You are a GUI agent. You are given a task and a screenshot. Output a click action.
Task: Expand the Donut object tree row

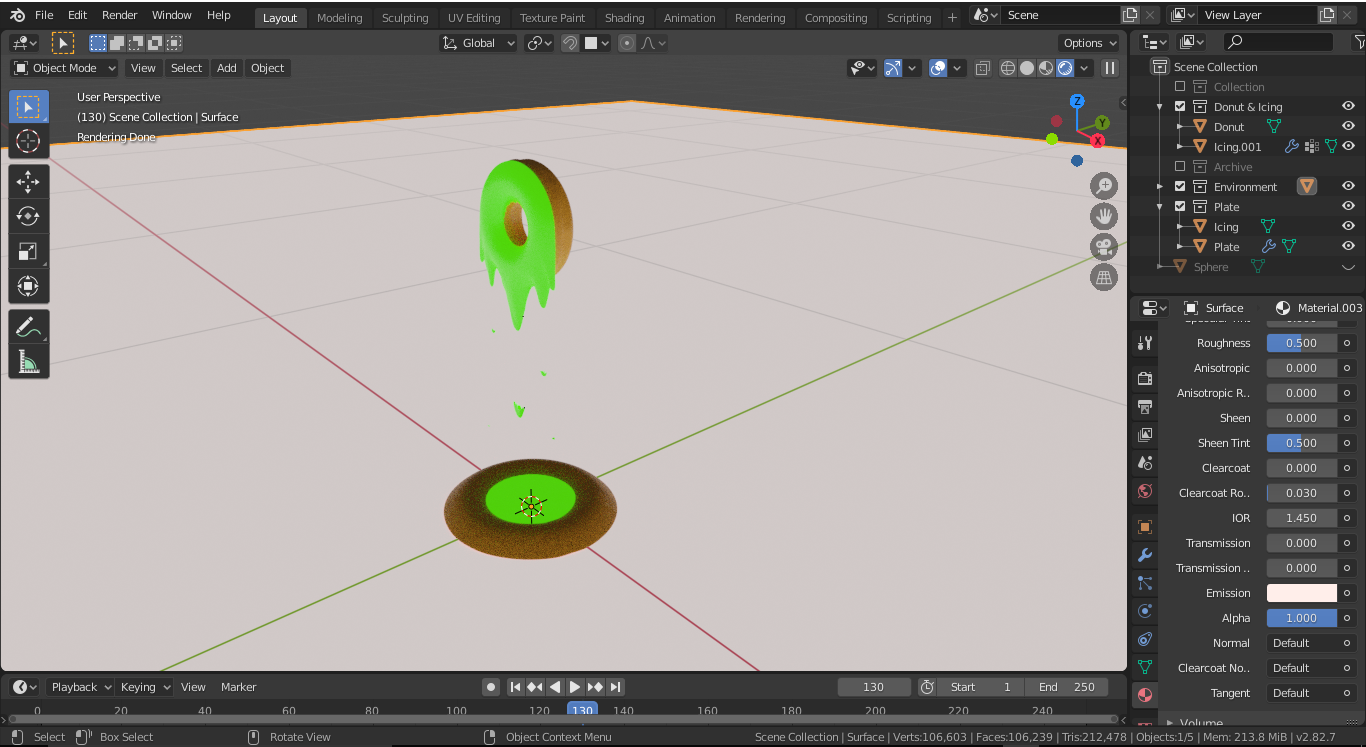click(1180, 127)
